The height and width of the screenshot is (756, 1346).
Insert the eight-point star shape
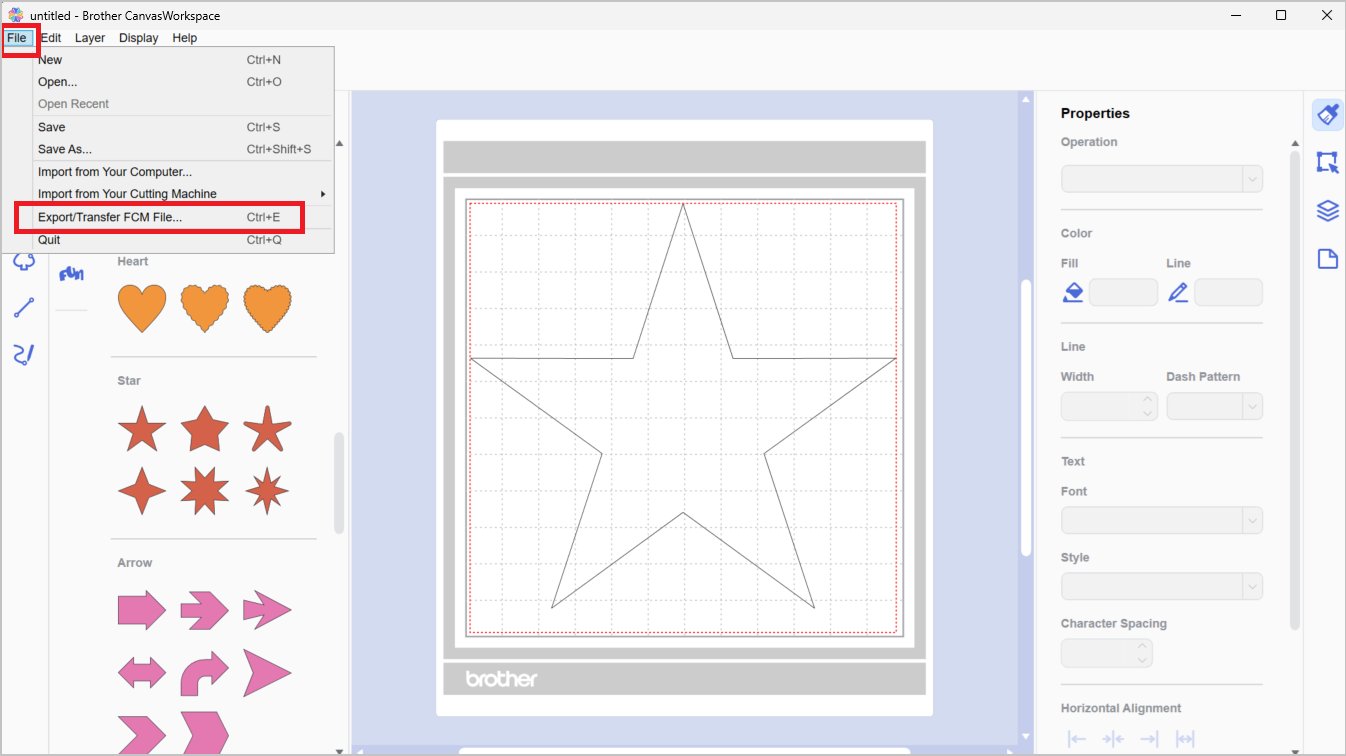[205, 491]
